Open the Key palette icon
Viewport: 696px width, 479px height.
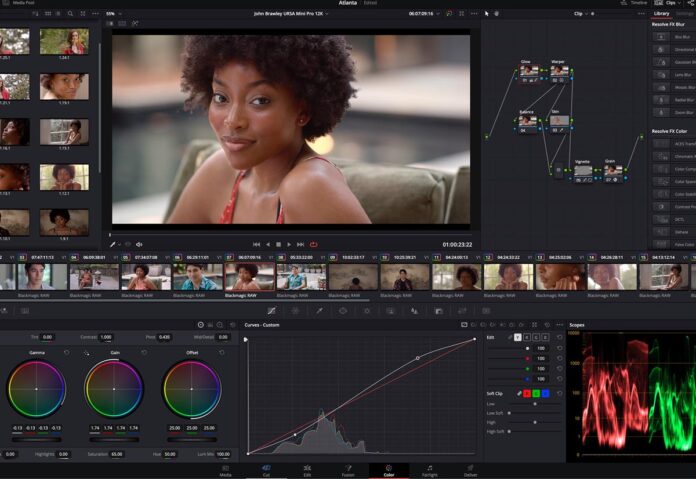(x=439, y=311)
